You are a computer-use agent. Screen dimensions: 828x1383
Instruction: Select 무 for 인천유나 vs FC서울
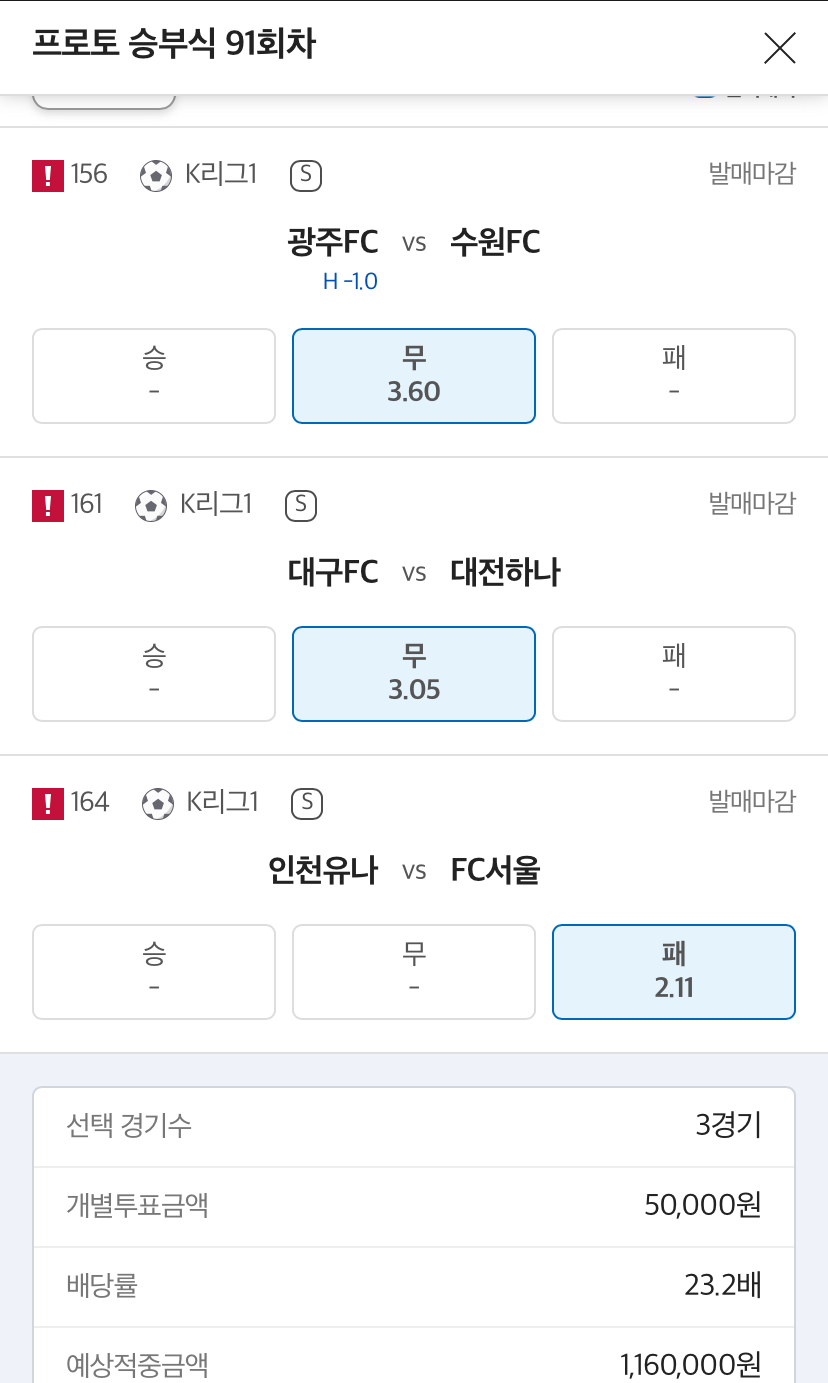[x=414, y=972]
